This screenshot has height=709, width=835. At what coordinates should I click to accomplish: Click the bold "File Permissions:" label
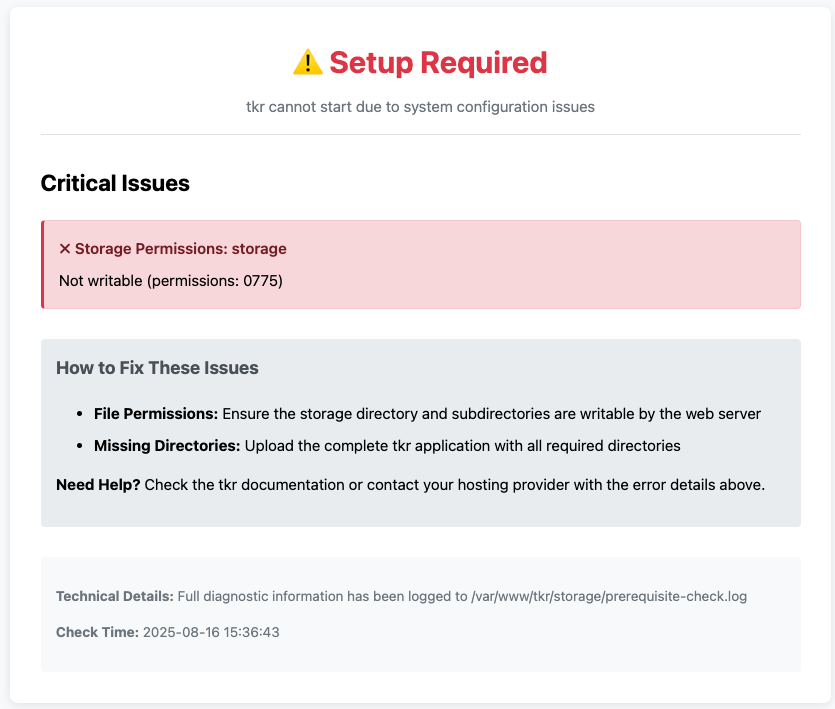156,413
